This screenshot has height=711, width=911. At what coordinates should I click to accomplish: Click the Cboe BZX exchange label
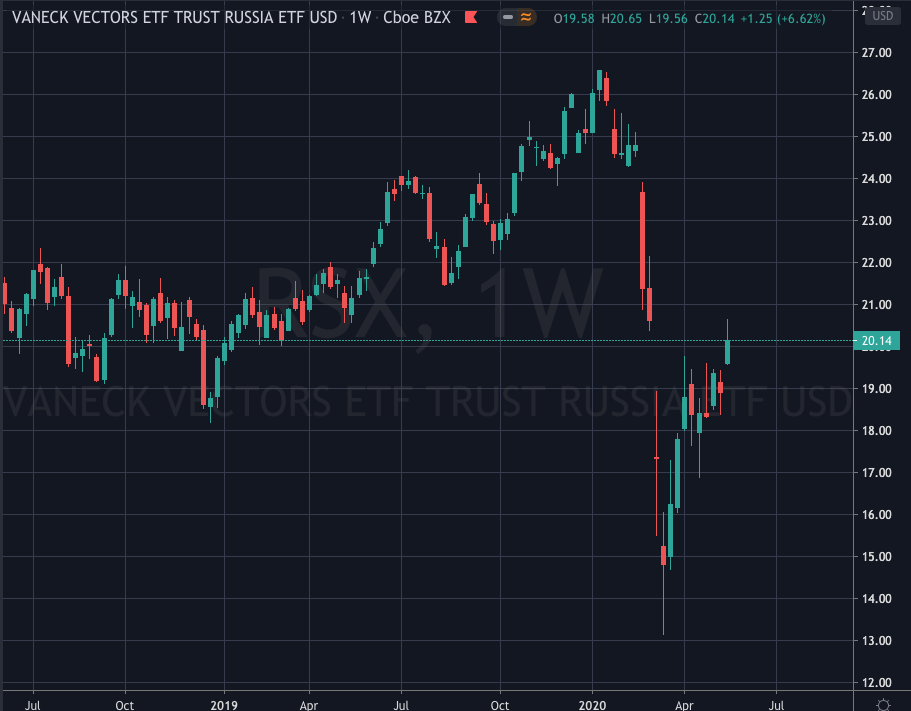[417, 17]
